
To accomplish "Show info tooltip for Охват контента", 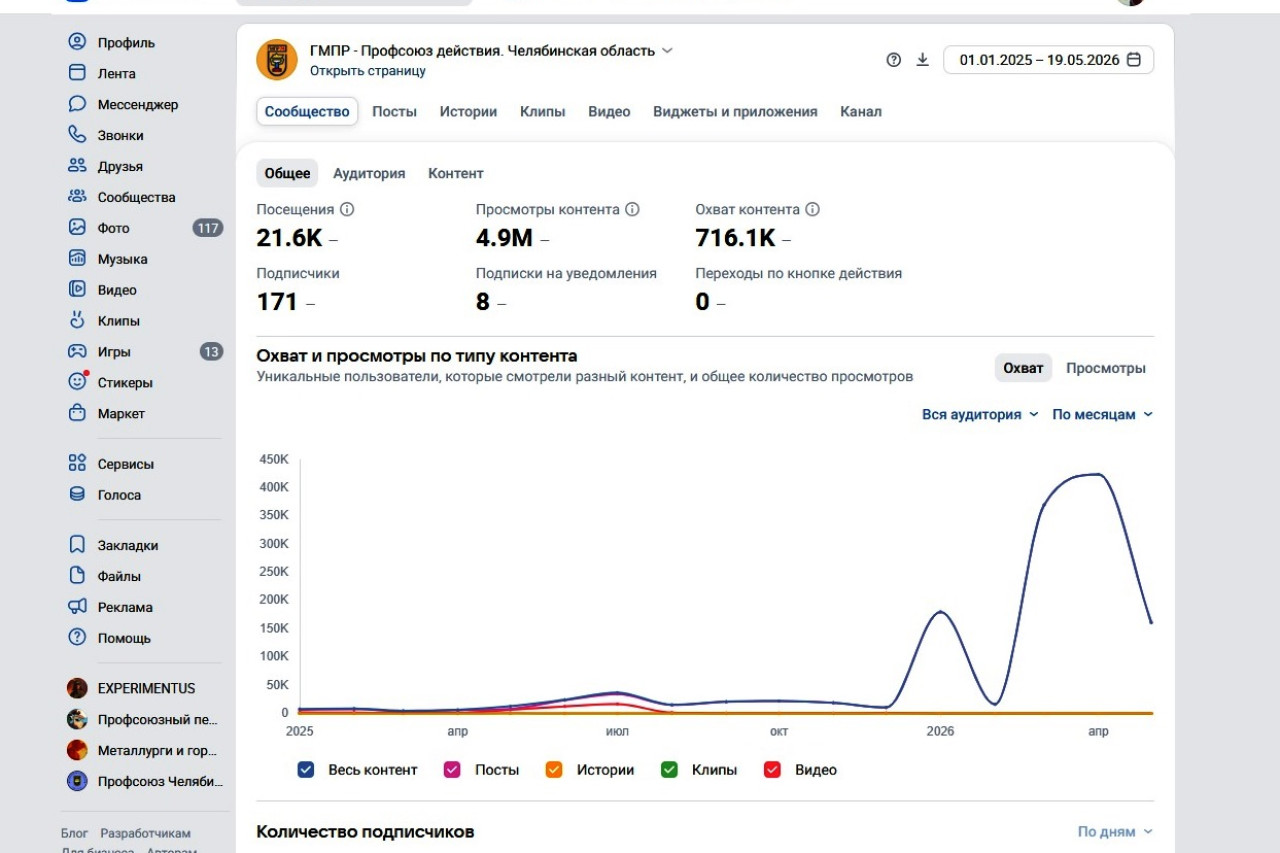I will click(813, 210).
